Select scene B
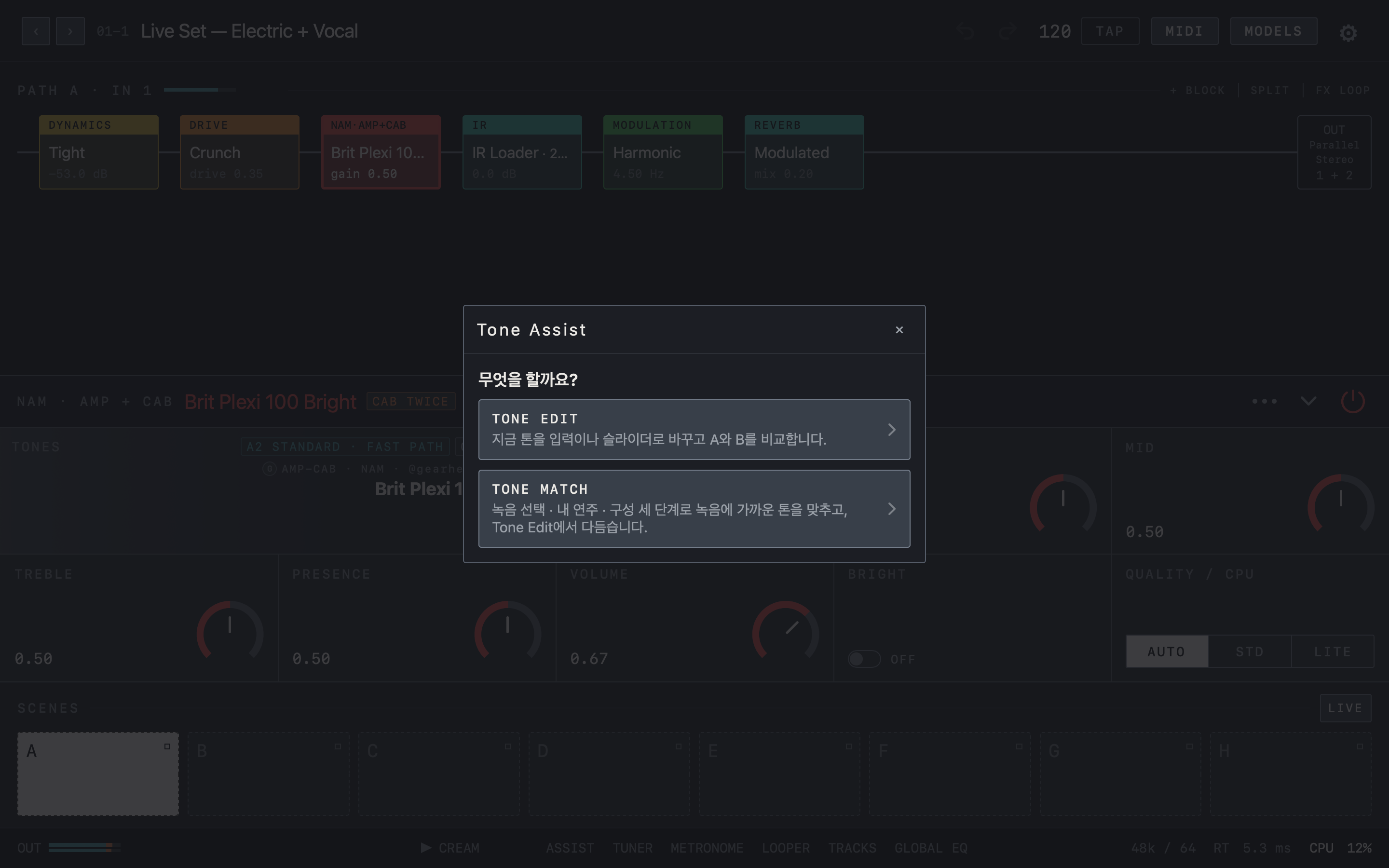Viewport: 1389px width, 868px height. (269, 773)
